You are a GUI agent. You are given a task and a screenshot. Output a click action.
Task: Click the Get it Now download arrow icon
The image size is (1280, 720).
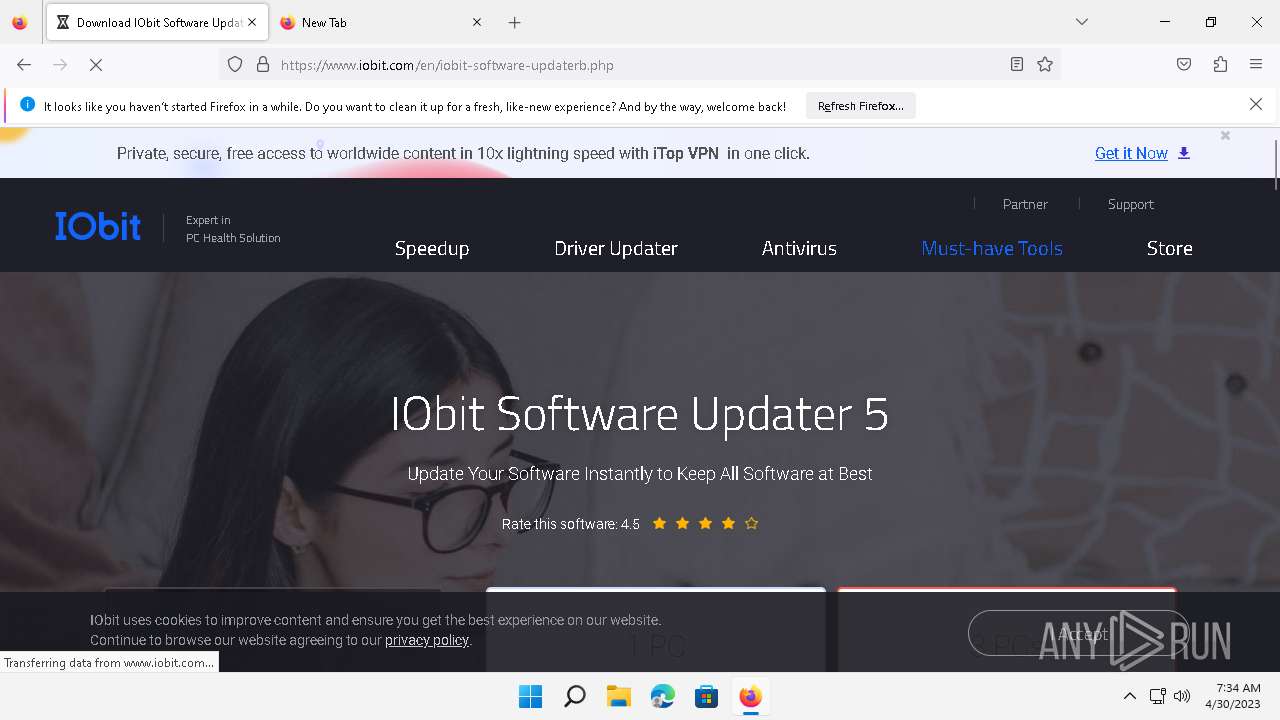coord(1184,153)
